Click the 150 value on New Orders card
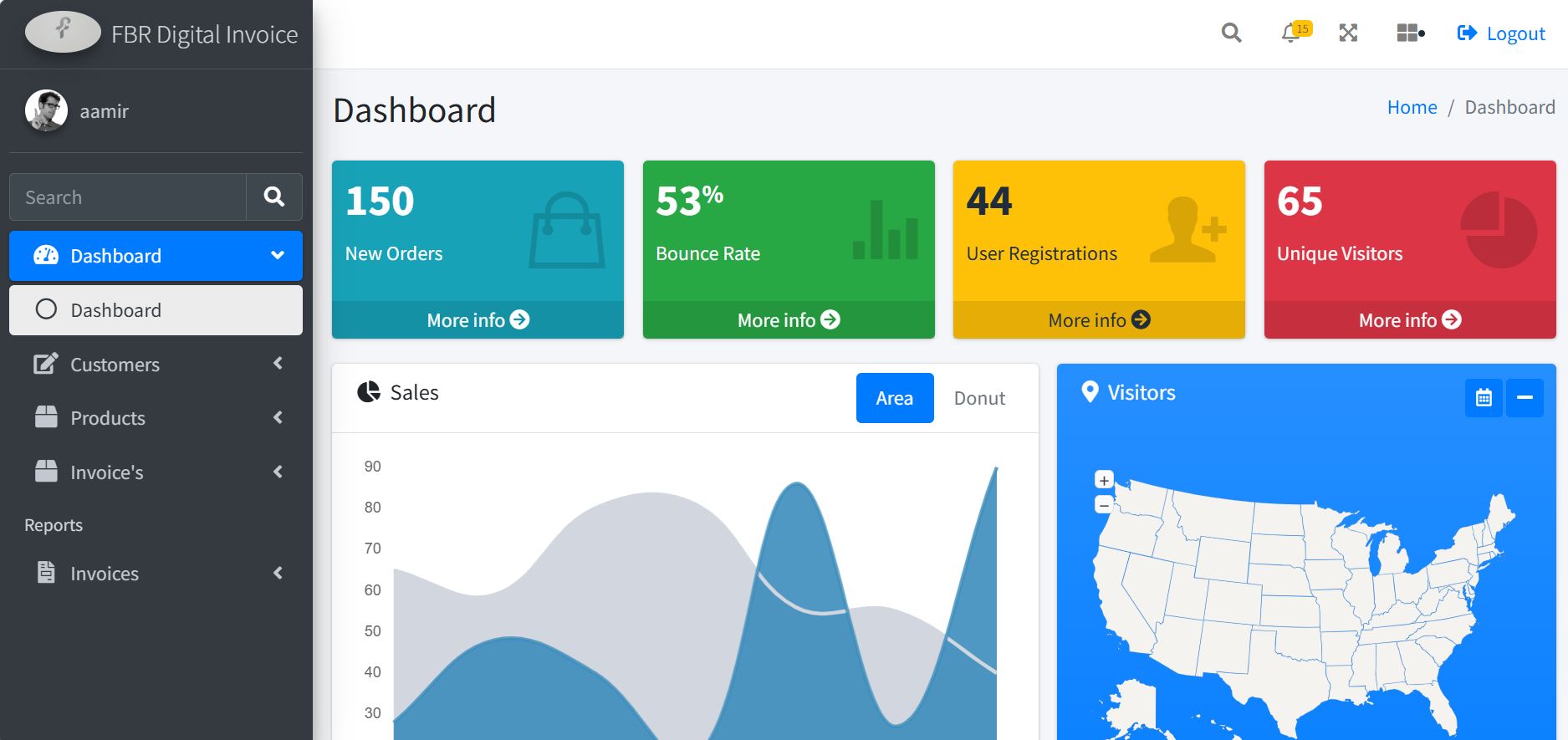Image resolution: width=1568 pixels, height=740 pixels. [x=380, y=201]
